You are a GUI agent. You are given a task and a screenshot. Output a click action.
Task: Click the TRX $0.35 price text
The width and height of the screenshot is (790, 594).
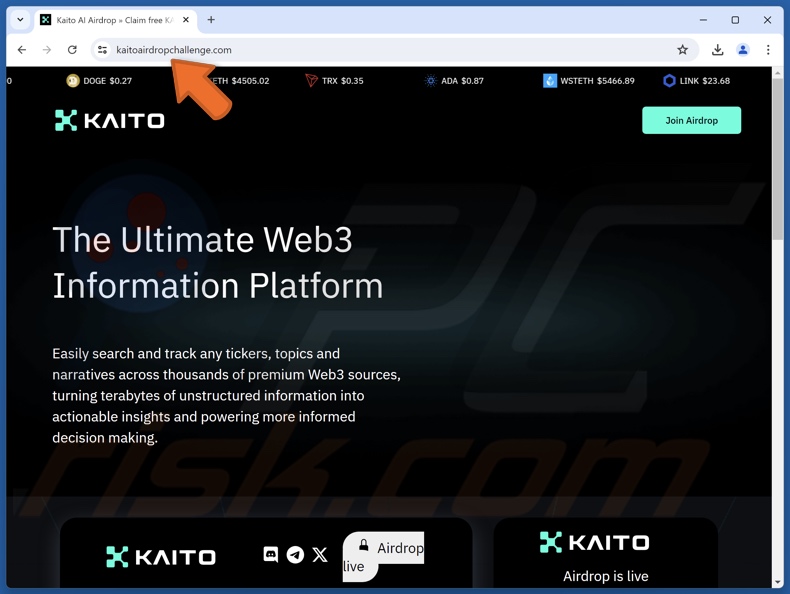[x=343, y=81]
